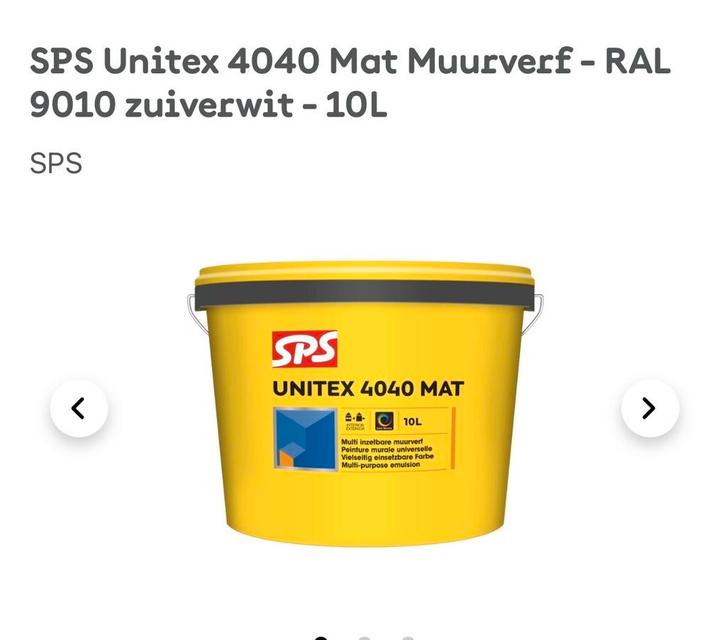Tap the multilingual description text on label

pyautogui.click(x=387, y=453)
